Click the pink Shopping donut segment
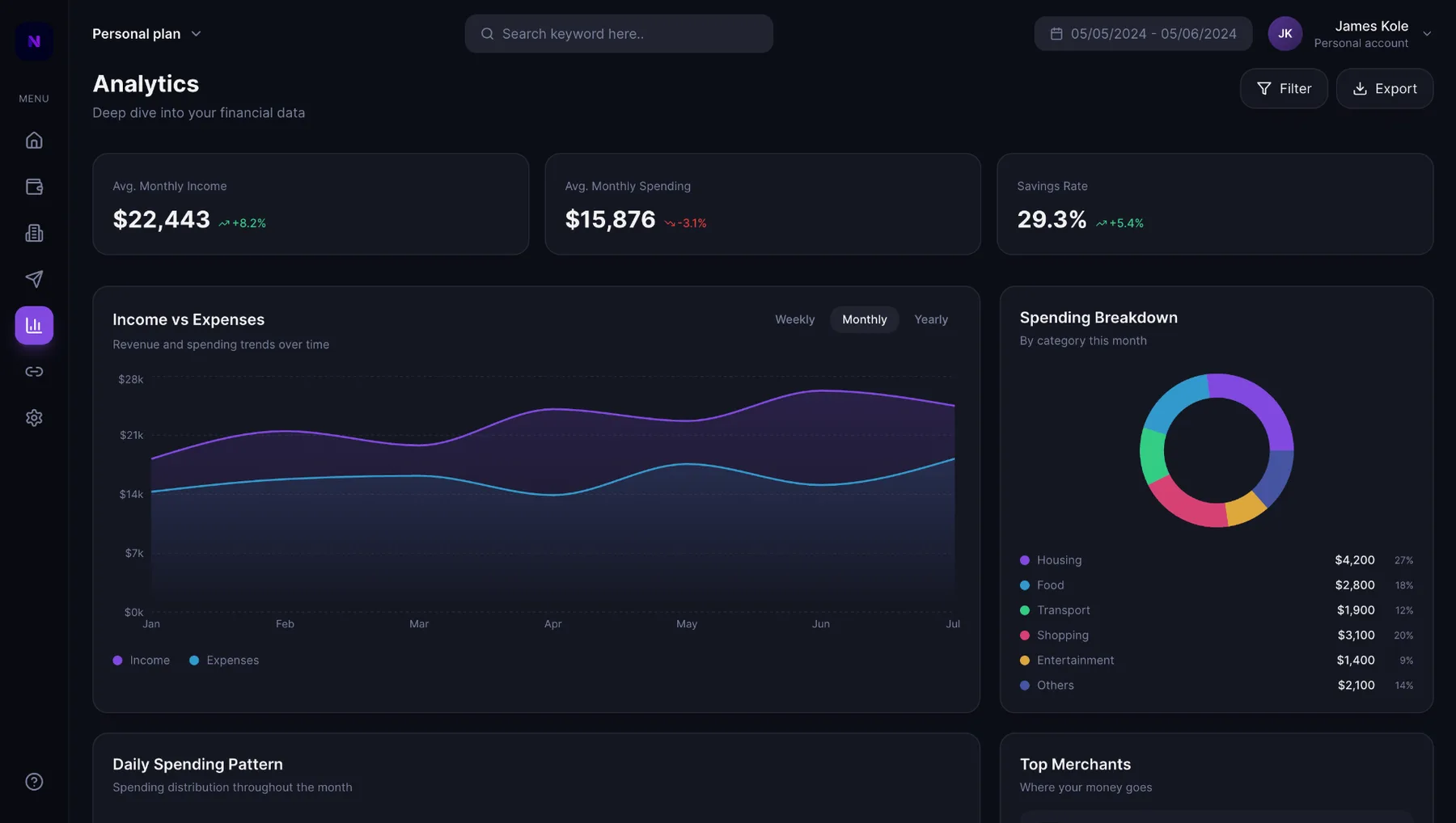The width and height of the screenshot is (1456, 823). click(x=1185, y=504)
